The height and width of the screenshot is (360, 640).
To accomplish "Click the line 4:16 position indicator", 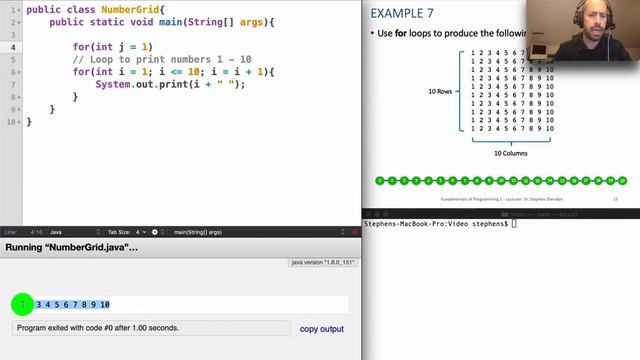I will (x=36, y=232).
